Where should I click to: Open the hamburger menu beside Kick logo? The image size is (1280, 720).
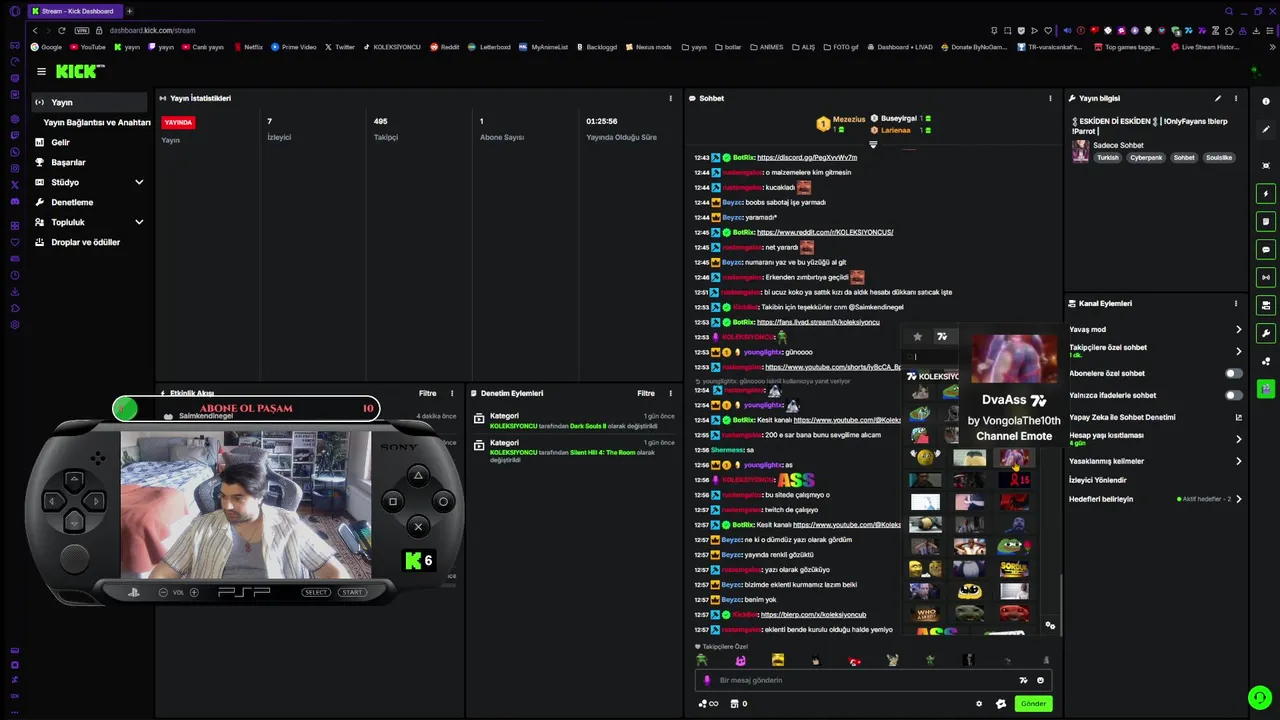pyautogui.click(x=41, y=71)
